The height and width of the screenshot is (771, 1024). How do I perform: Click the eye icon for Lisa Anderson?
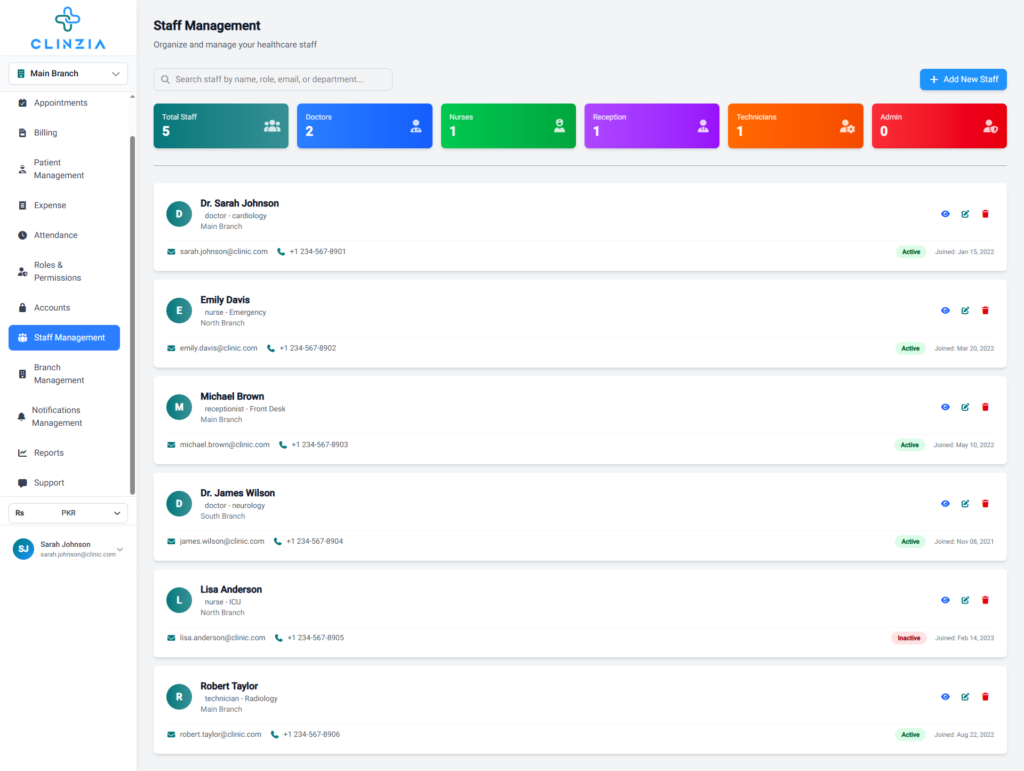(x=945, y=600)
